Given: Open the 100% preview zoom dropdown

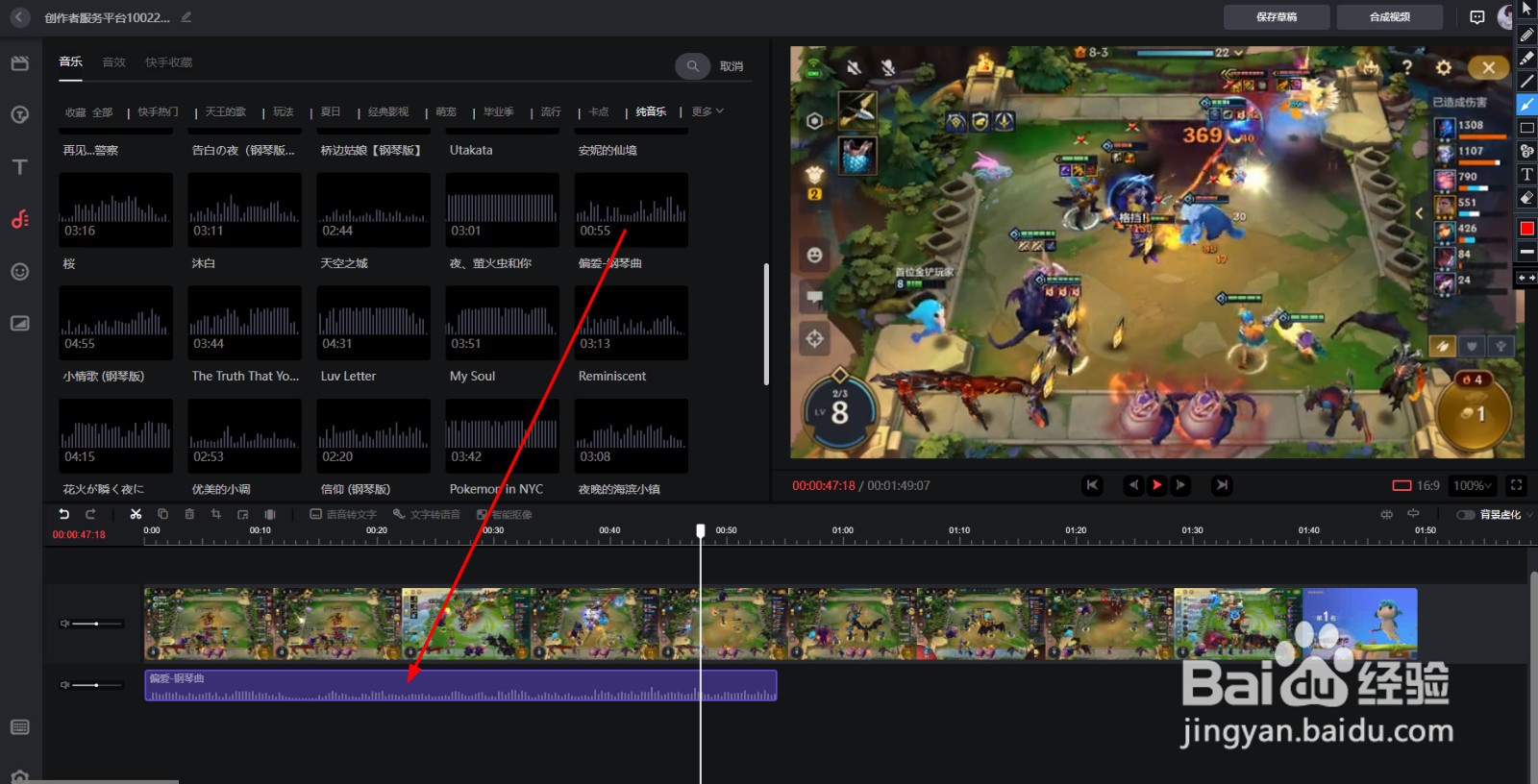Looking at the screenshot, I should (x=1473, y=486).
